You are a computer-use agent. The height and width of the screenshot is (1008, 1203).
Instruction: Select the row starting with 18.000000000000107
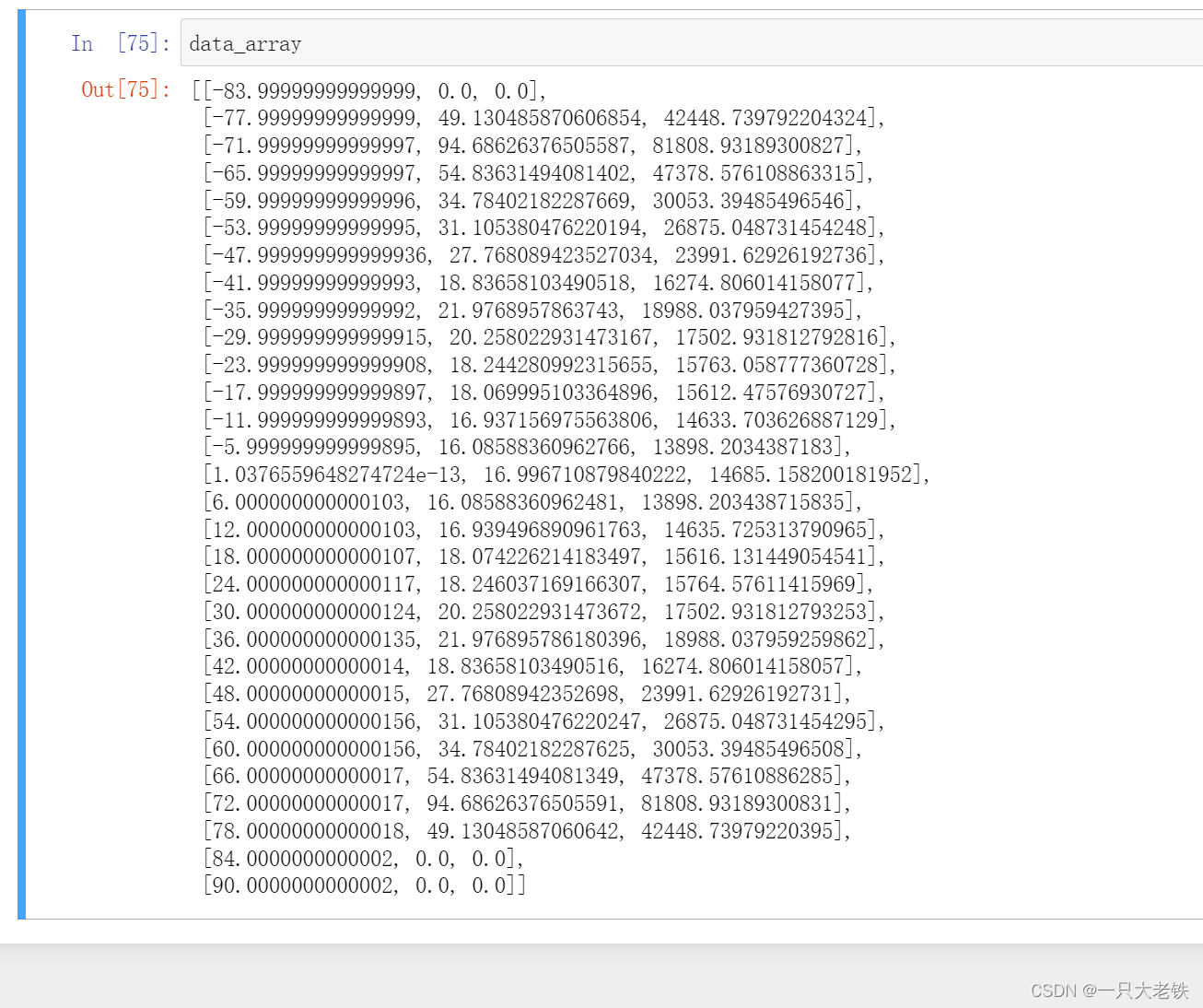click(x=544, y=557)
